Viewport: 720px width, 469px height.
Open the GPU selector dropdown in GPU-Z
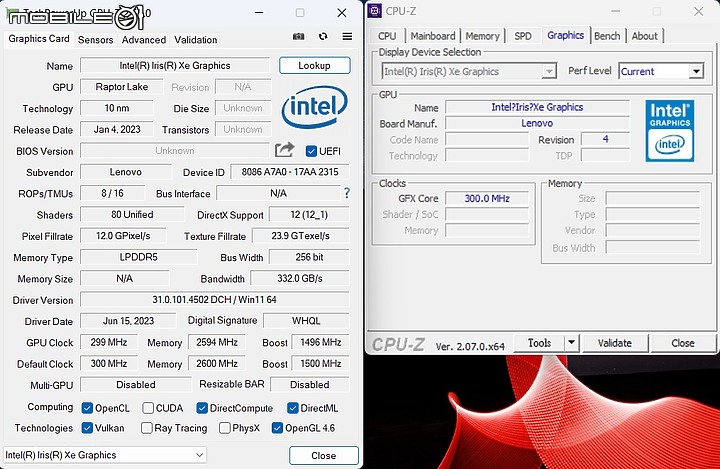pyautogui.click(x=105, y=455)
